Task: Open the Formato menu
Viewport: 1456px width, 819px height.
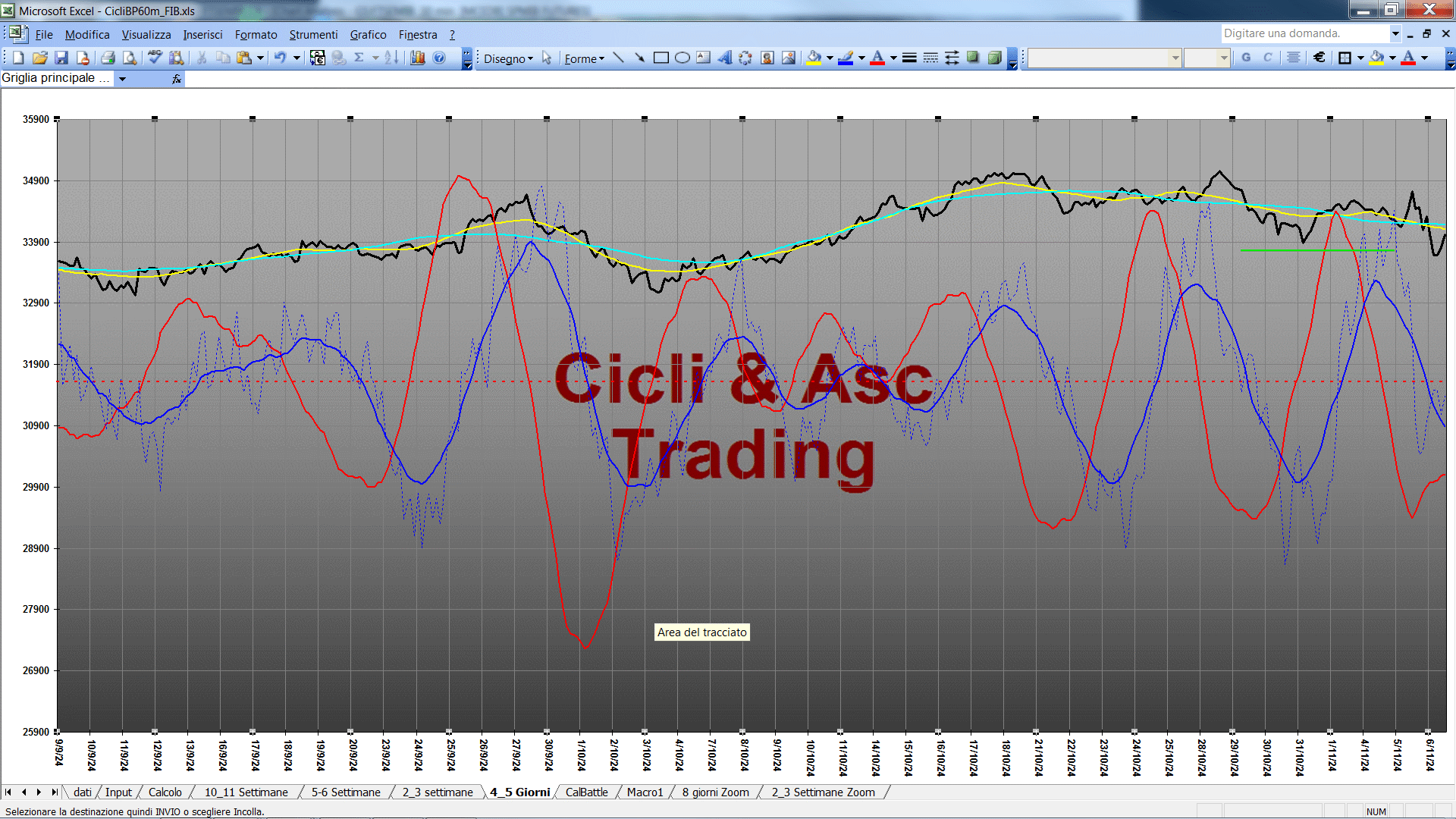Action: pos(256,35)
